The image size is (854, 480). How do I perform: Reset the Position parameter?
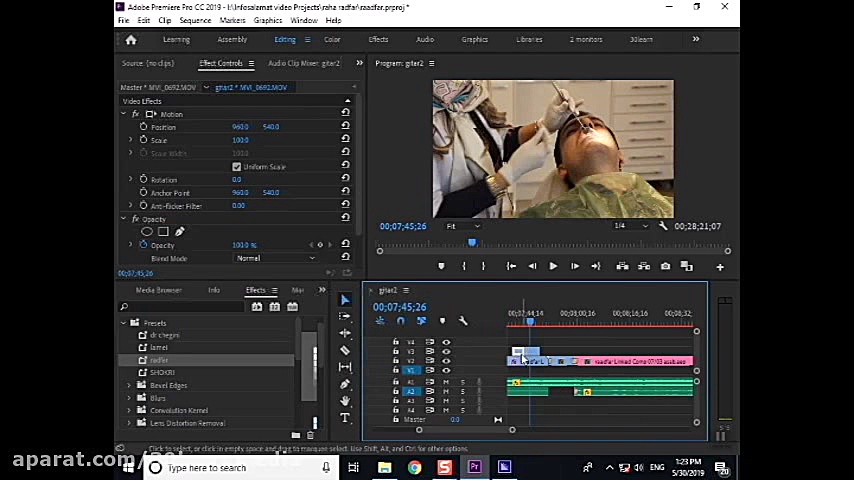pos(345,127)
